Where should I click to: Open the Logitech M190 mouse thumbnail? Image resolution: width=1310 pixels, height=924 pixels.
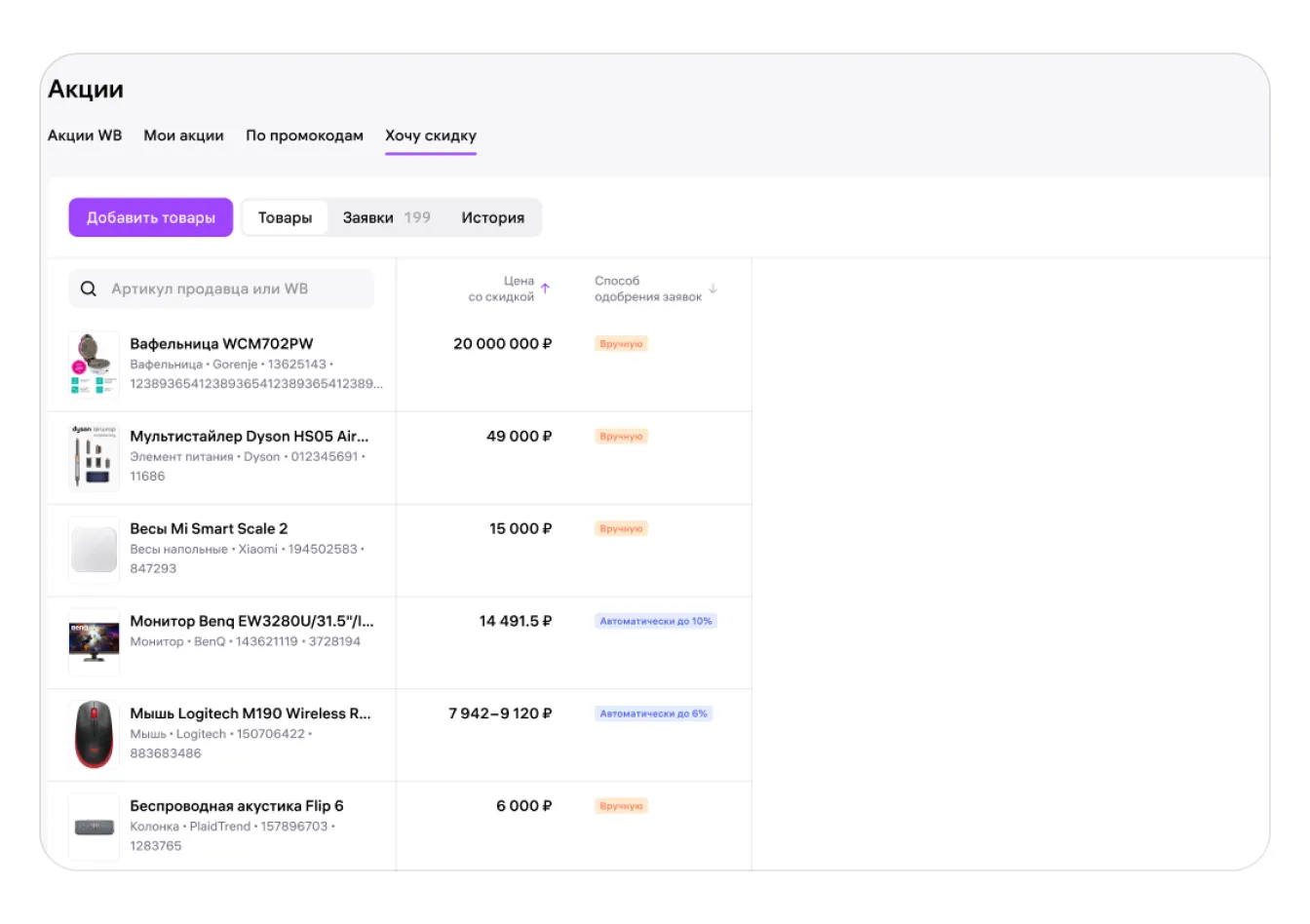[94, 734]
